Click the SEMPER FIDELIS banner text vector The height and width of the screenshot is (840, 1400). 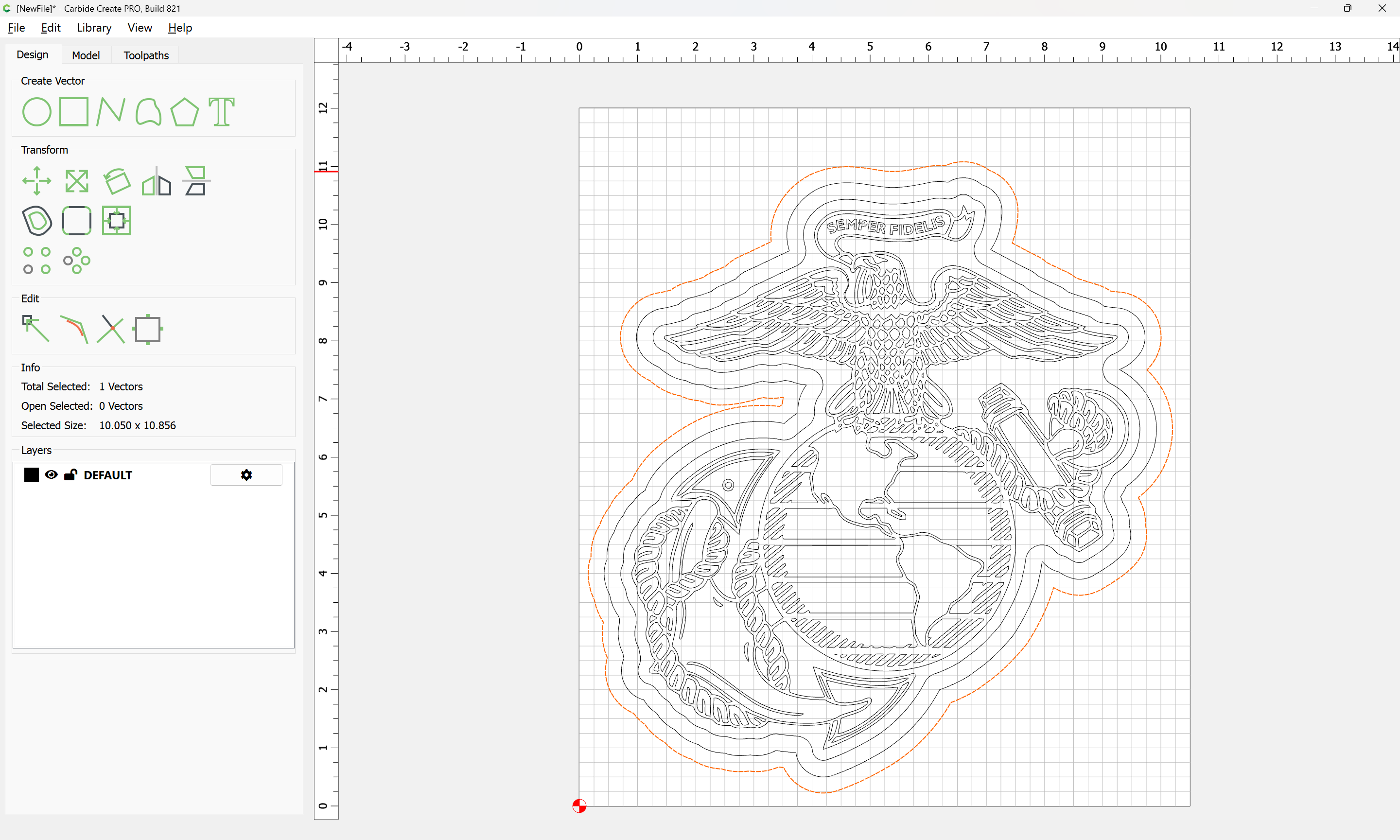tap(886, 225)
